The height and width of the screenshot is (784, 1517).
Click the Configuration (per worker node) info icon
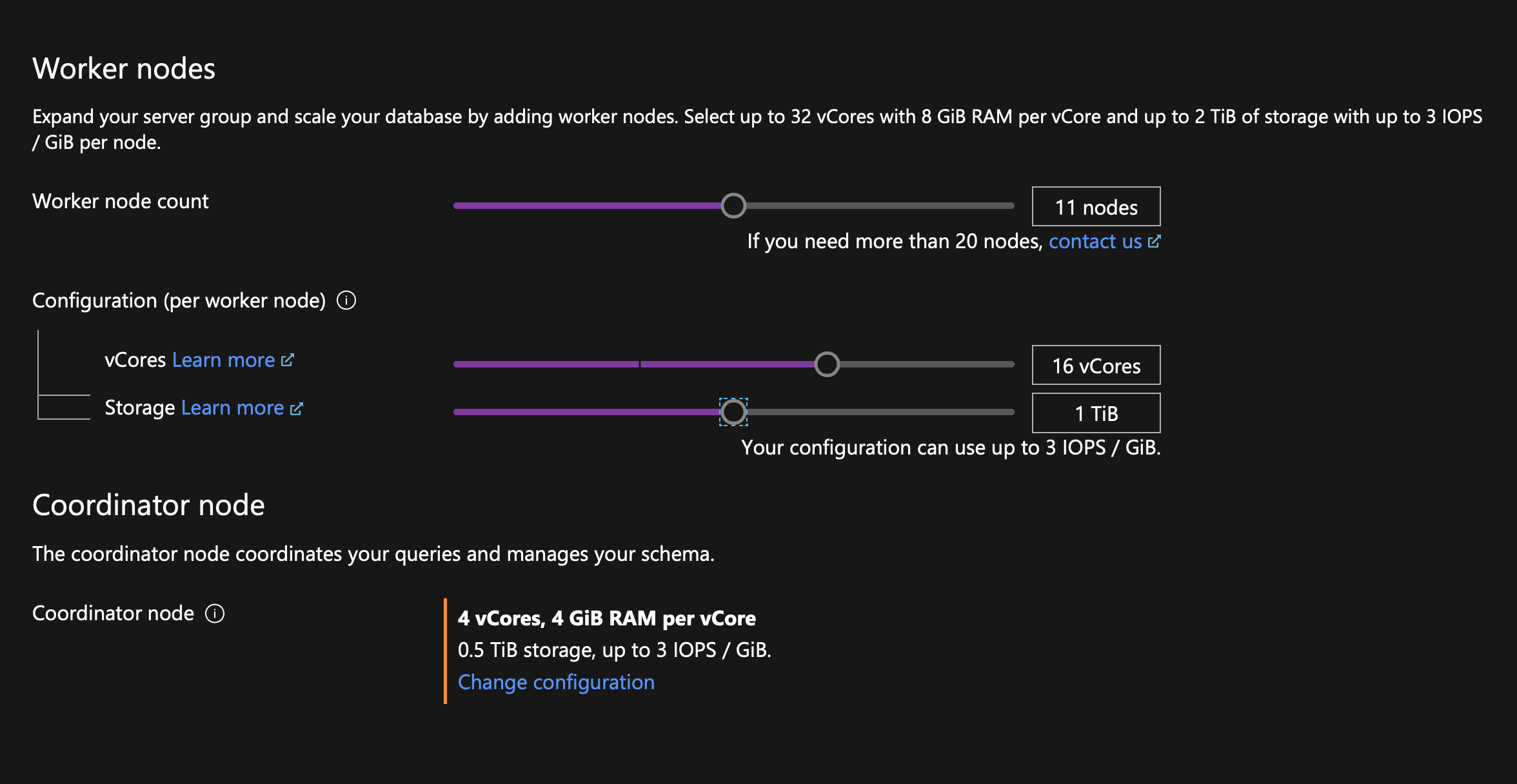tap(346, 299)
